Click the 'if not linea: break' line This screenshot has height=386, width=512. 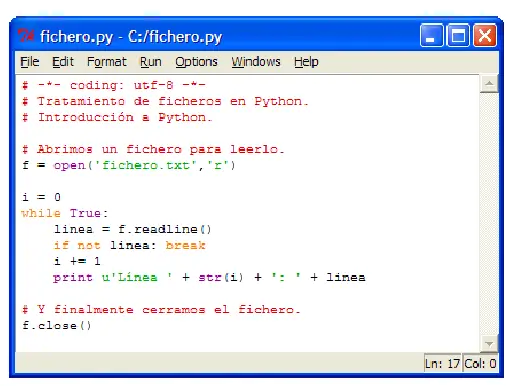(129, 245)
